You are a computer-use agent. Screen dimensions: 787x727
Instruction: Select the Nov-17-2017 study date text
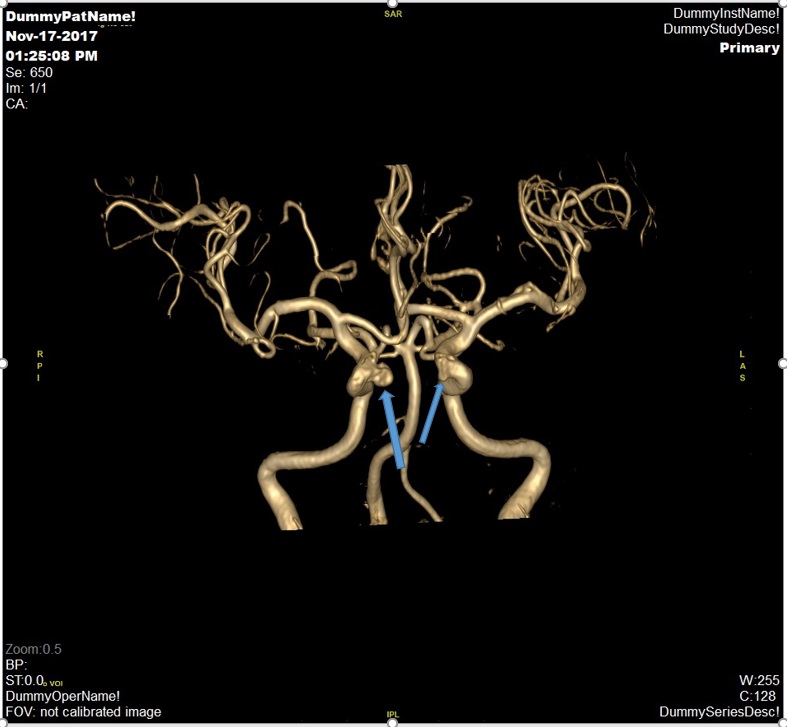coord(52,36)
